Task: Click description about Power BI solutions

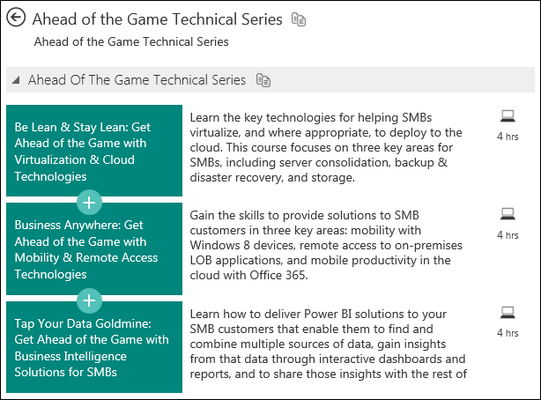Action: tap(328, 344)
